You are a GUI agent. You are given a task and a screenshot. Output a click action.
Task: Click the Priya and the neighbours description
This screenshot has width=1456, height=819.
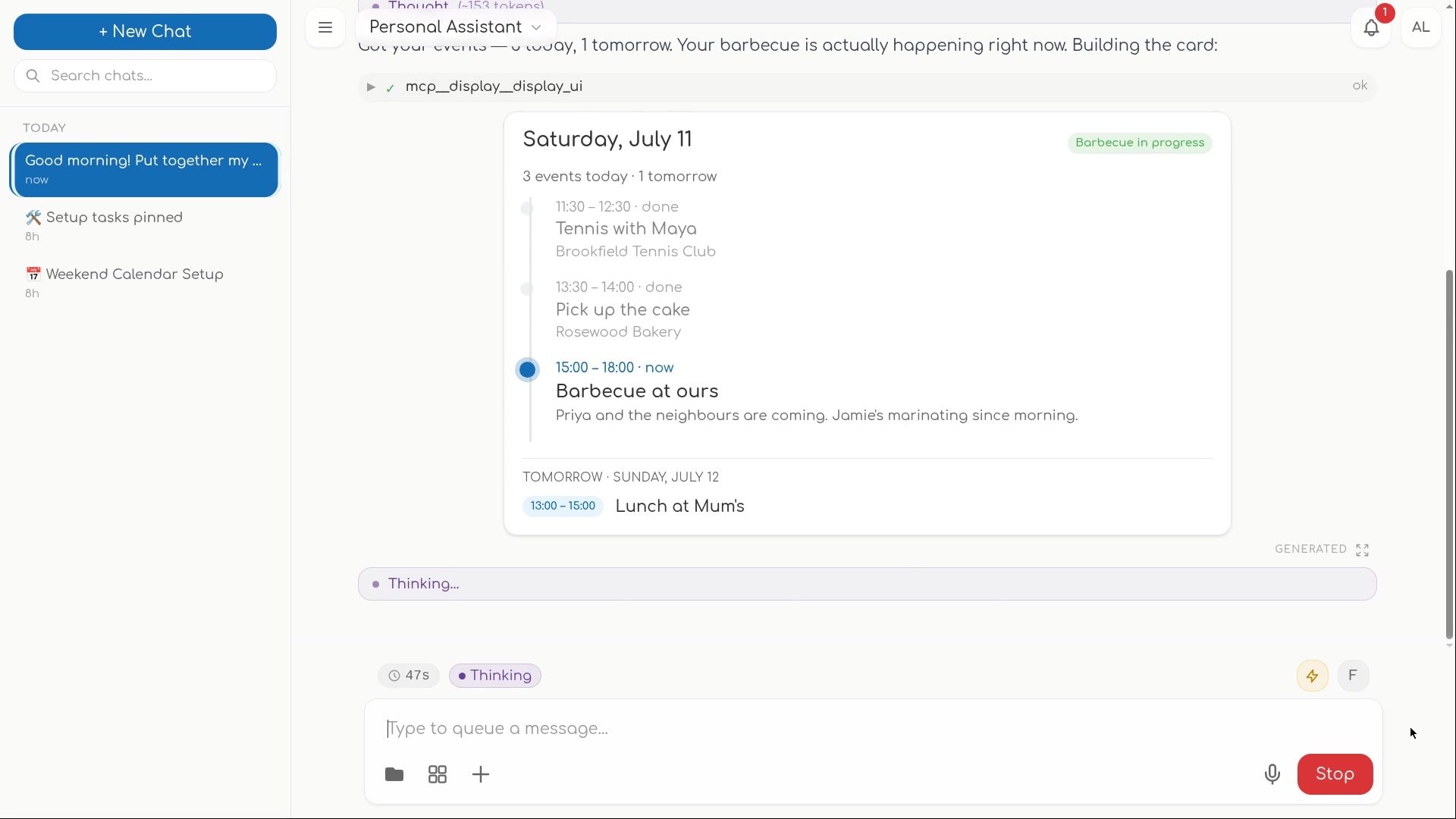[817, 416]
